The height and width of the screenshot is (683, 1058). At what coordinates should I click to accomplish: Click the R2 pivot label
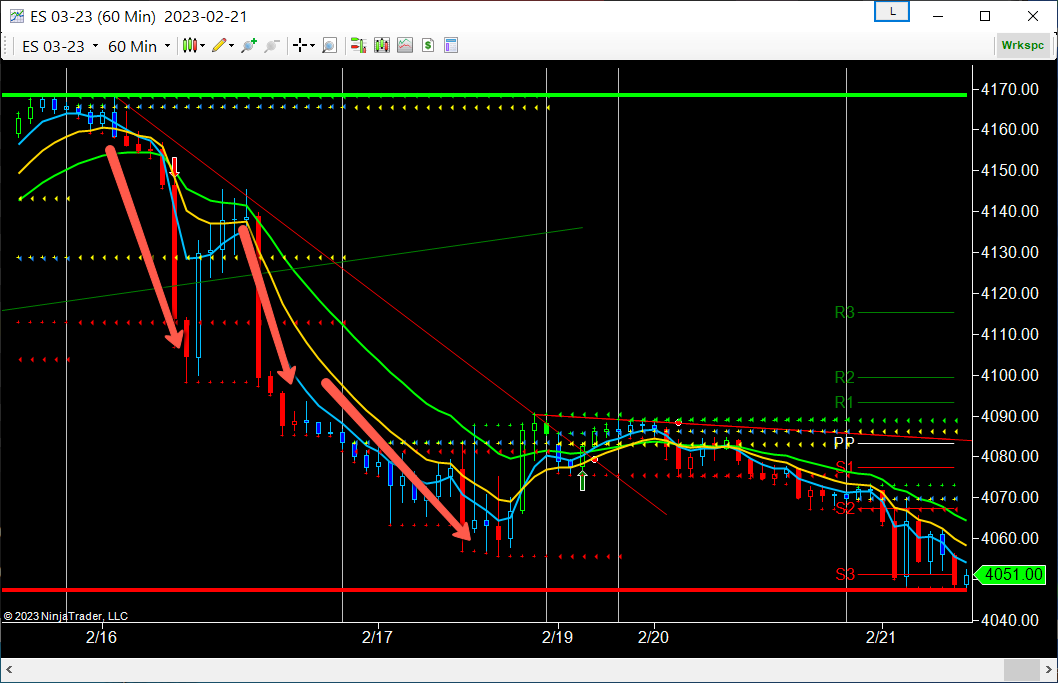click(844, 377)
